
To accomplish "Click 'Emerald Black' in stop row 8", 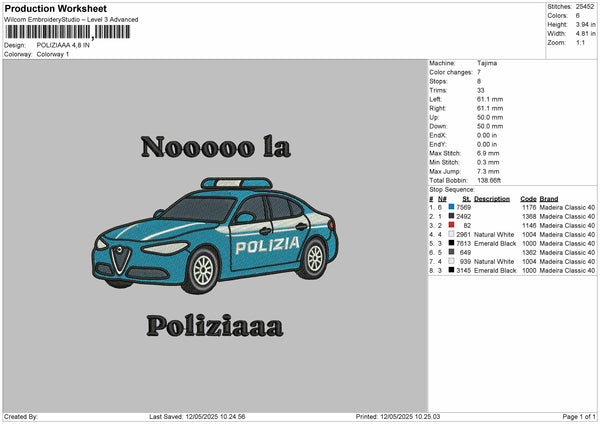I will [495, 271].
